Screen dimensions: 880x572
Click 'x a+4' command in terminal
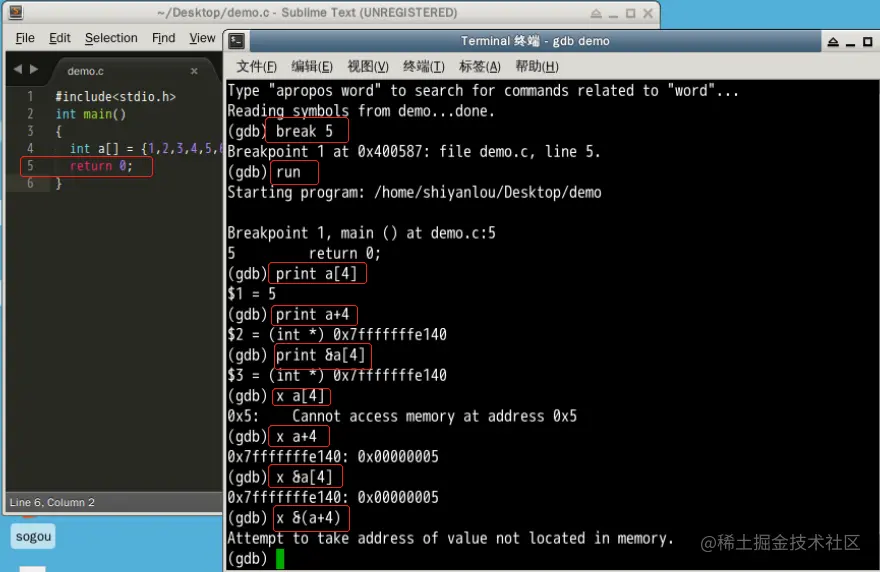click(x=296, y=437)
